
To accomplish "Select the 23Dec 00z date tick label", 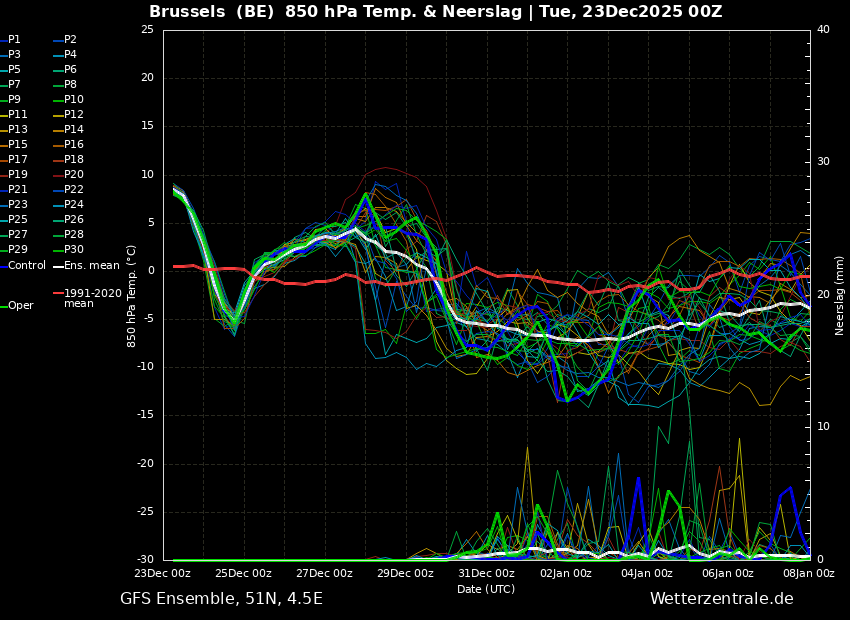I will tap(163, 573).
